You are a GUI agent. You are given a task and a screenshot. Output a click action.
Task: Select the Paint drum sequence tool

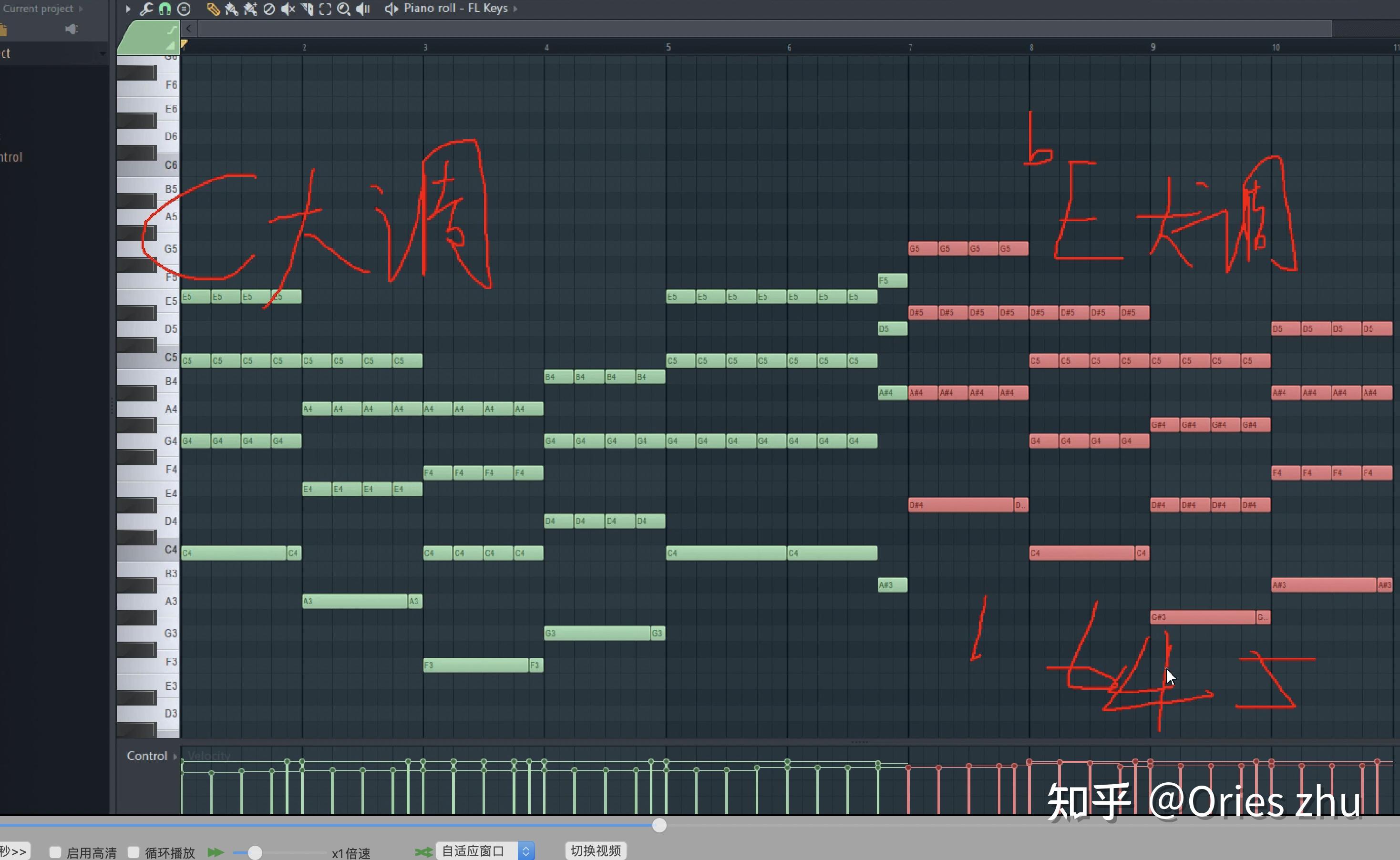click(250, 9)
